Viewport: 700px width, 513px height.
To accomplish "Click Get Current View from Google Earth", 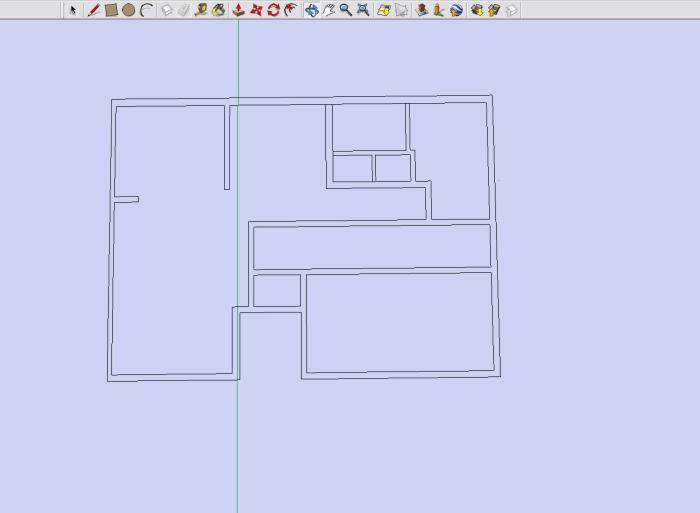I will 384,10.
